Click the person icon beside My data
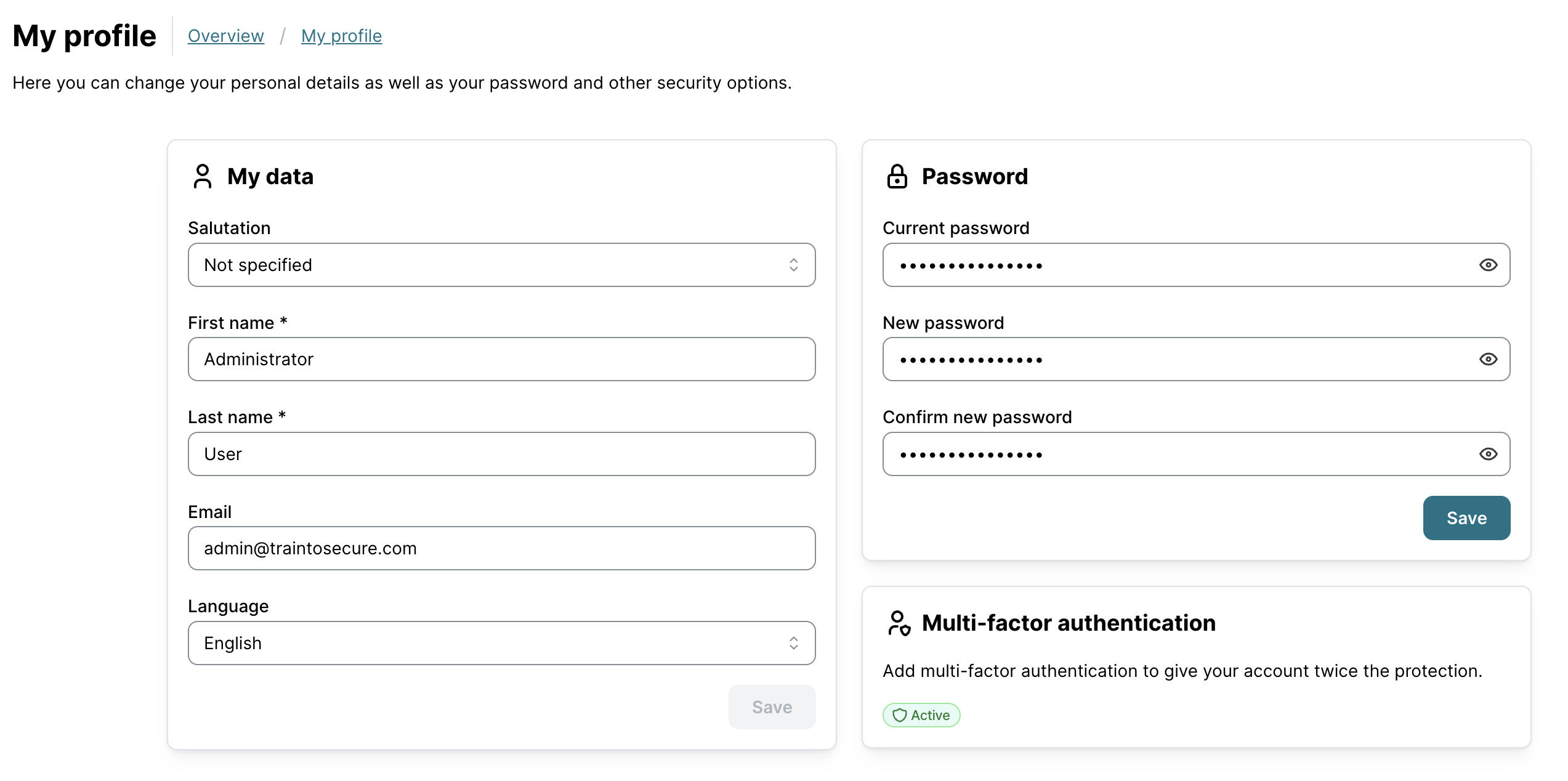1568x781 pixels. [x=202, y=176]
